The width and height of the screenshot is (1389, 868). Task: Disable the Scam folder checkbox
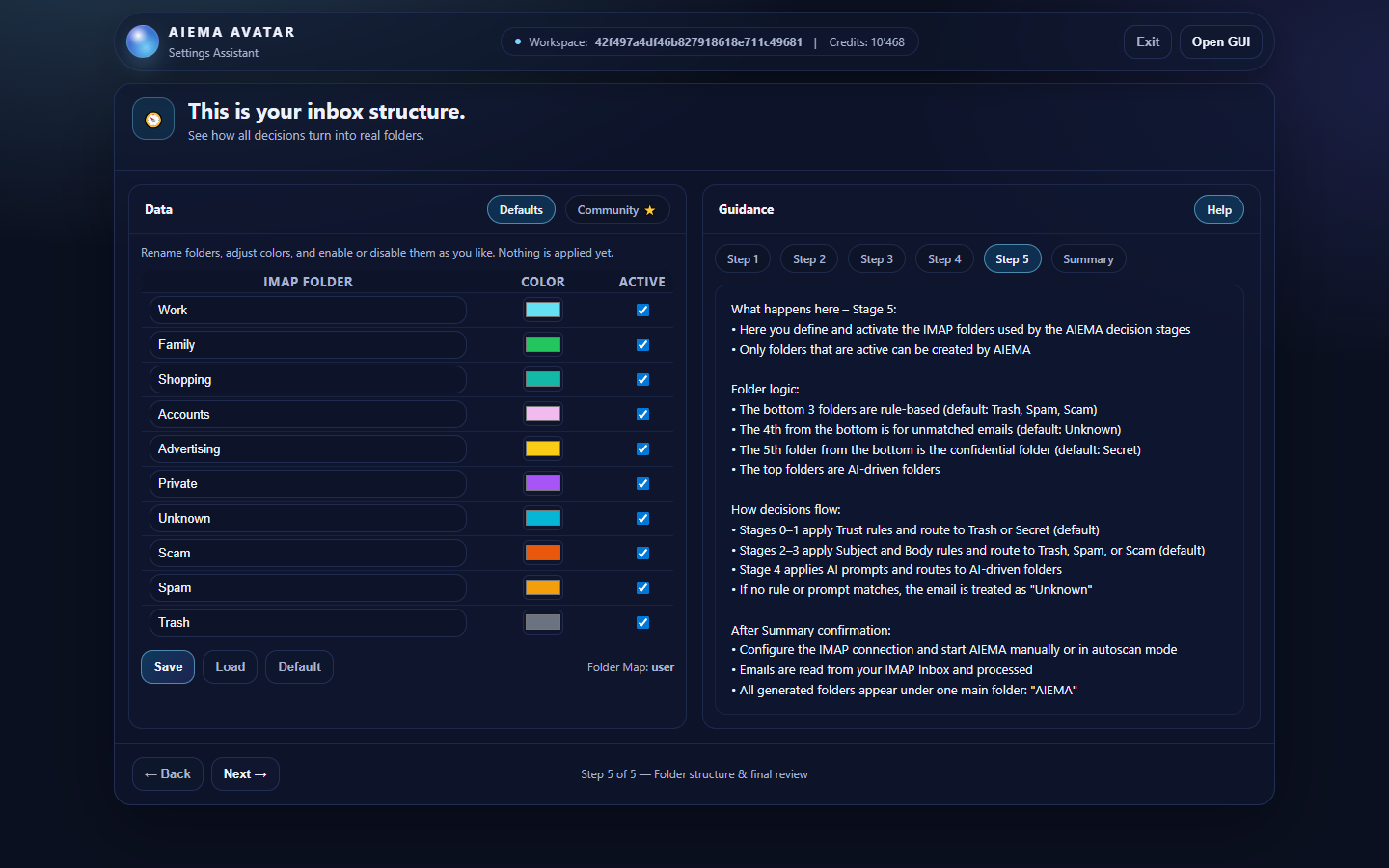coord(642,554)
